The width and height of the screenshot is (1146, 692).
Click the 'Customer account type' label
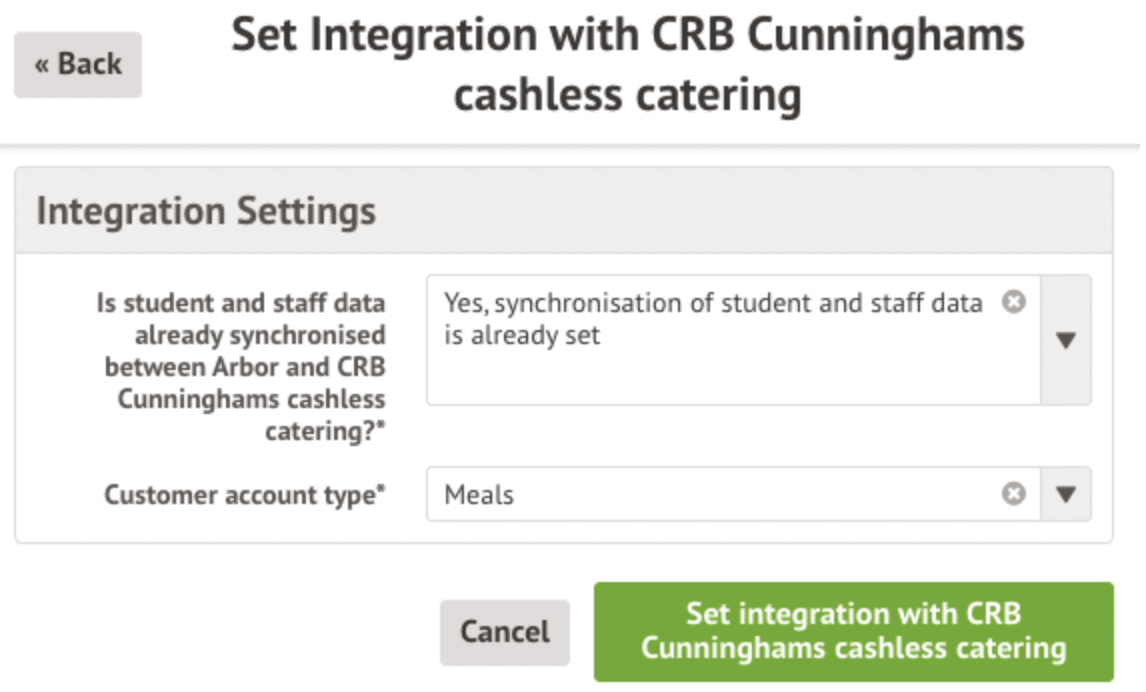click(240, 494)
